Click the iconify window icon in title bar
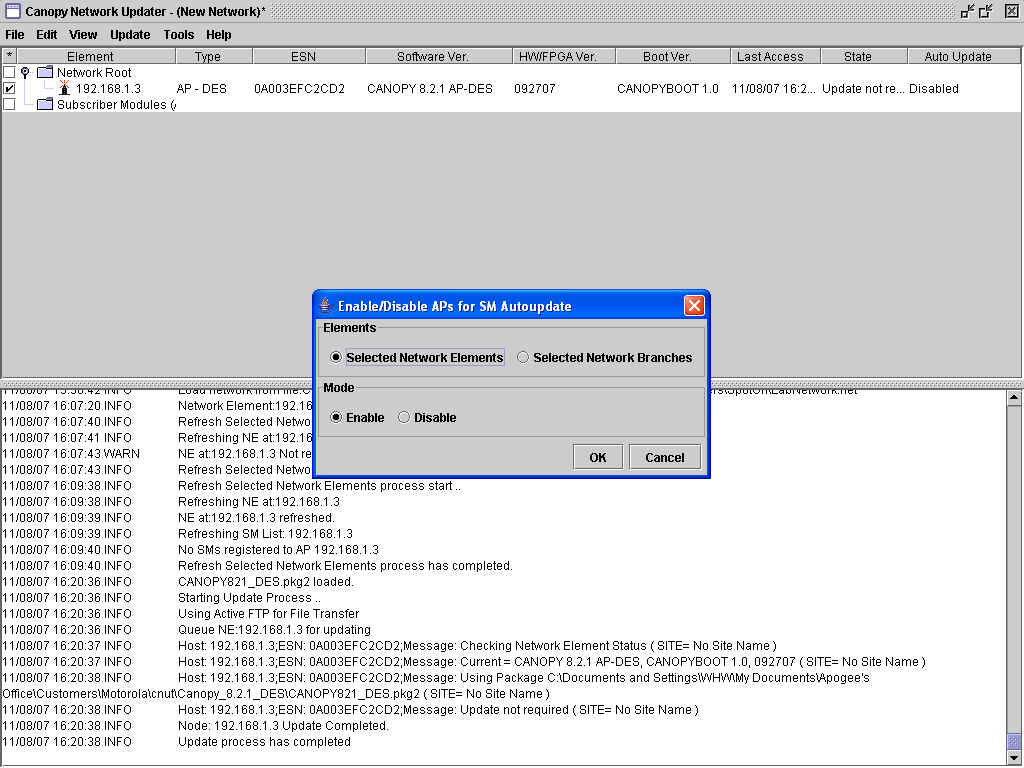Viewport: 1024px width, 768px height. coord(967,11)
